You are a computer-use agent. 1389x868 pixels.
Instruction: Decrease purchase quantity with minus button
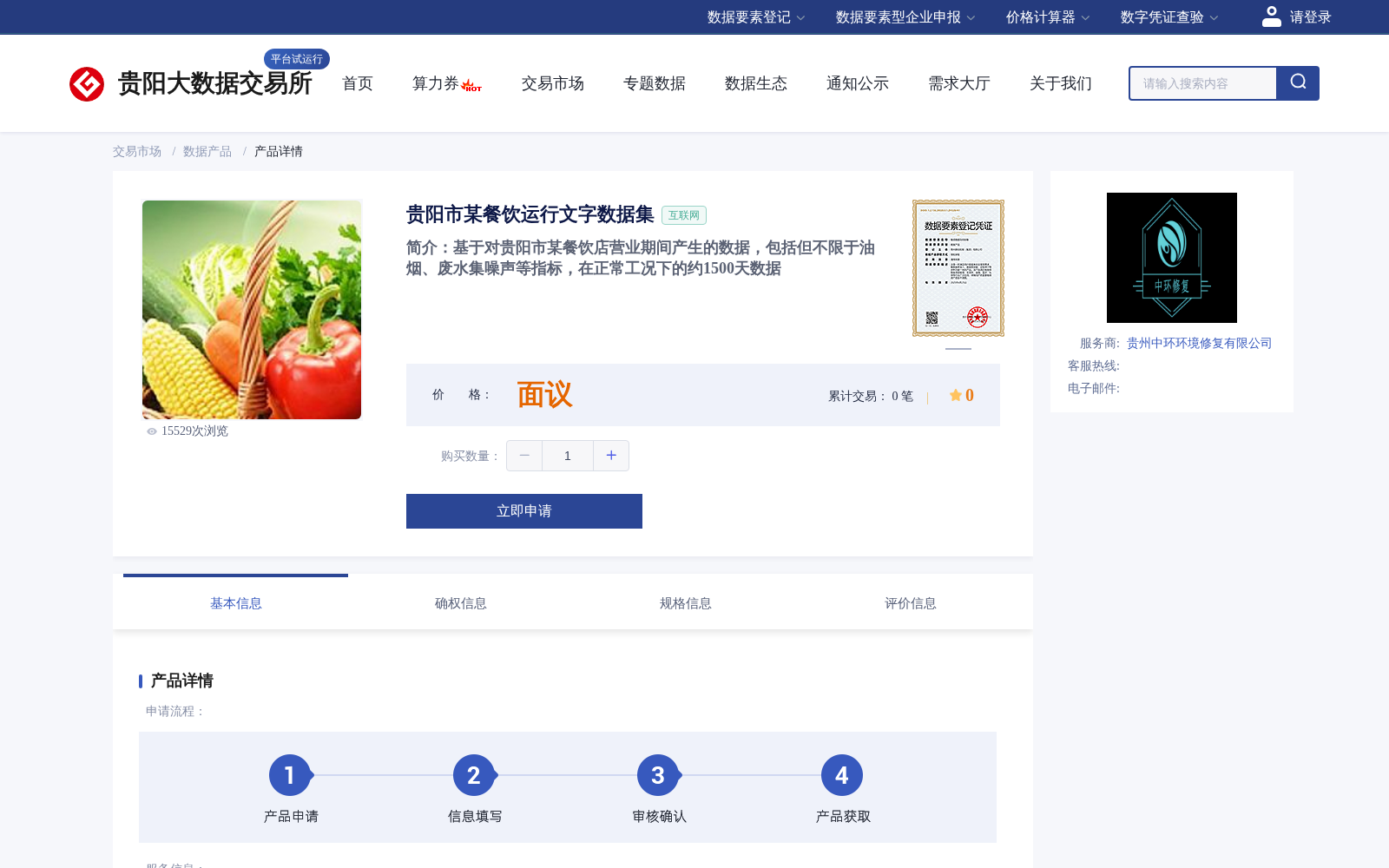[x=524, y=456]
